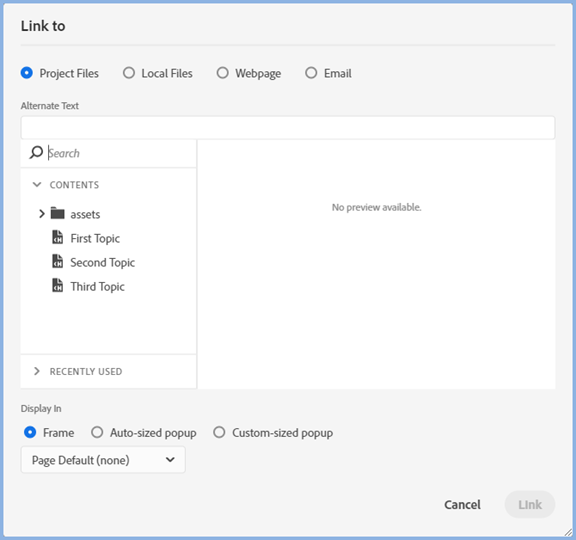Click the Third Topic file icon
The width and height of the screenshot is (576, 540).
(x=57, y=285)
